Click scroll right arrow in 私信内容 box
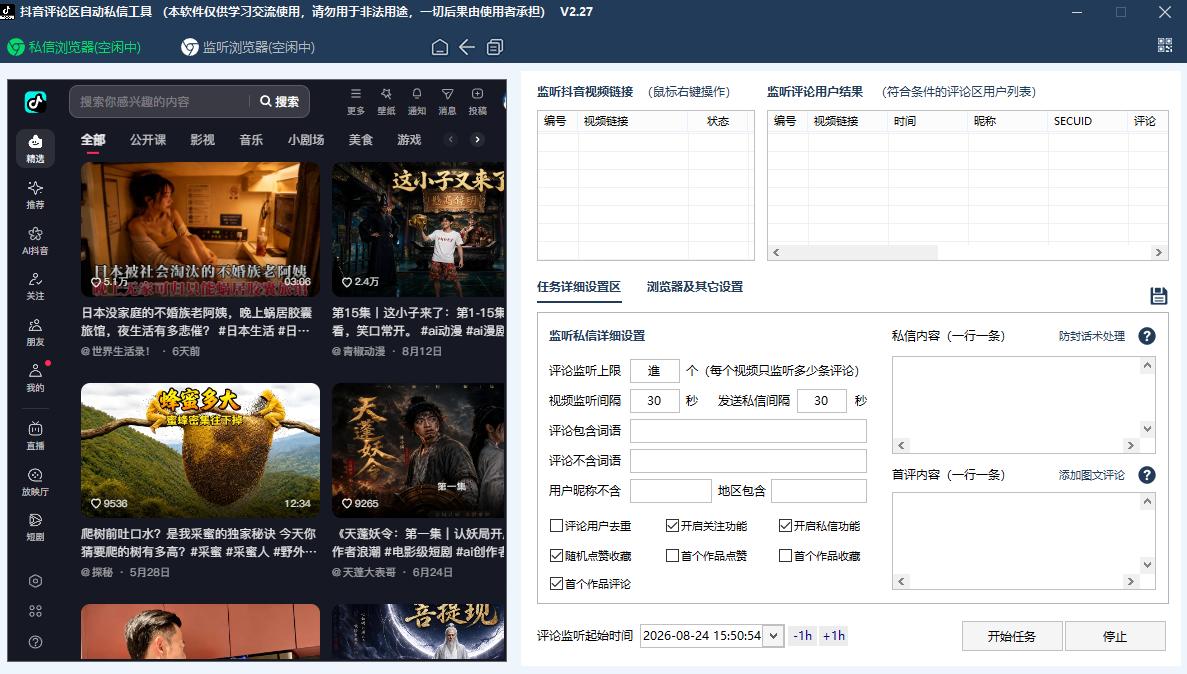Image resolution: width=1187 pixels, height=674 pixels. 1131,445
